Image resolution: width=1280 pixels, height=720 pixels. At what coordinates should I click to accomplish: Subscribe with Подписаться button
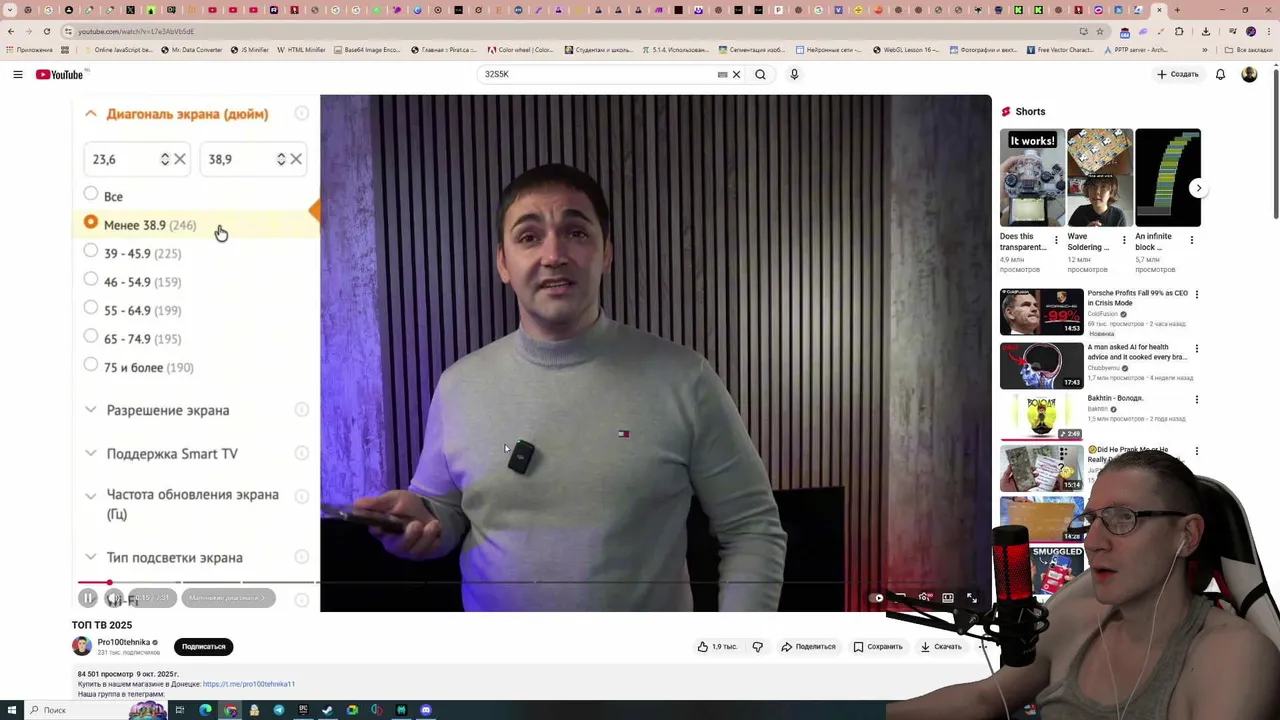click(x=203, y=647)
